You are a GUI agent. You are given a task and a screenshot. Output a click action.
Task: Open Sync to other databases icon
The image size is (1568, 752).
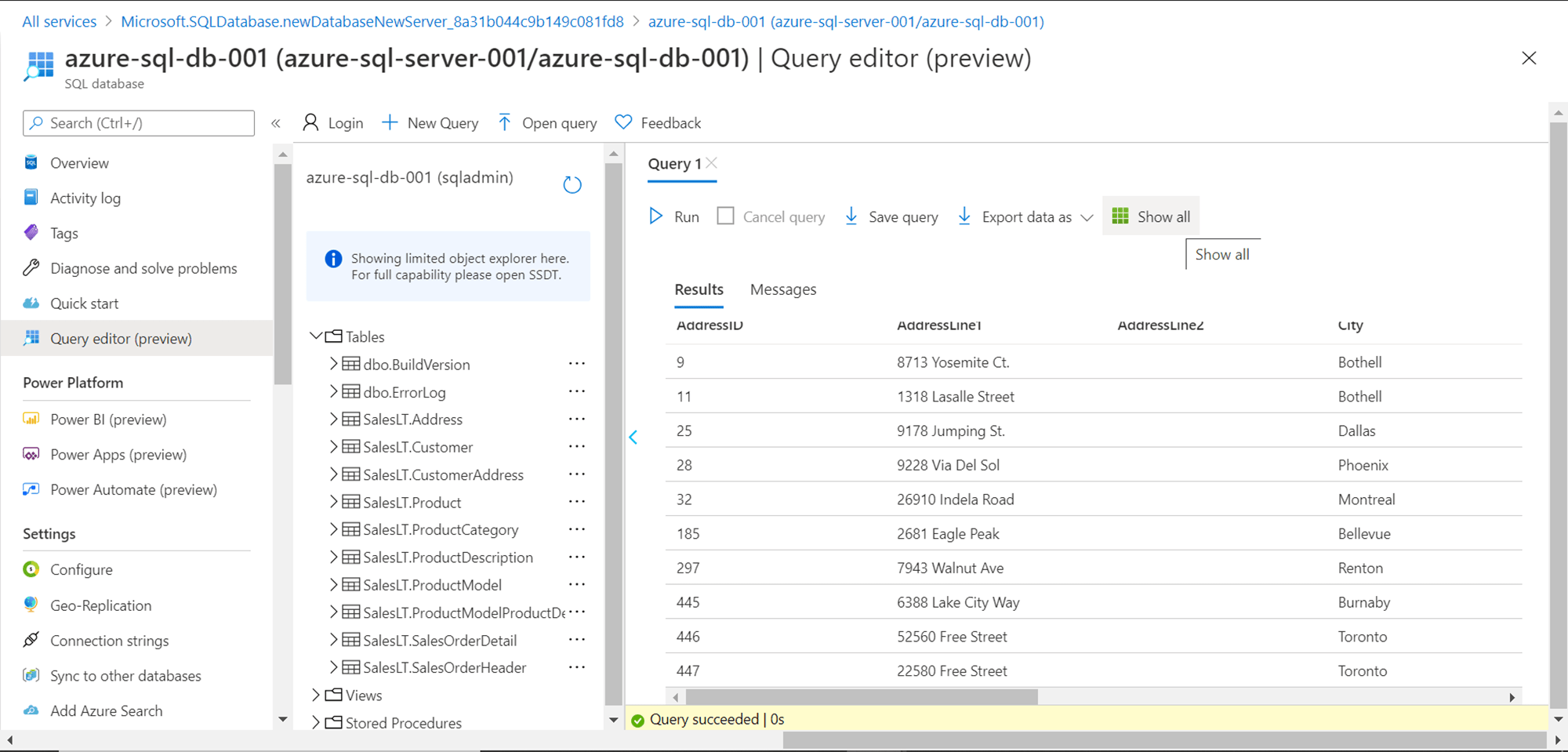(31, 675)
